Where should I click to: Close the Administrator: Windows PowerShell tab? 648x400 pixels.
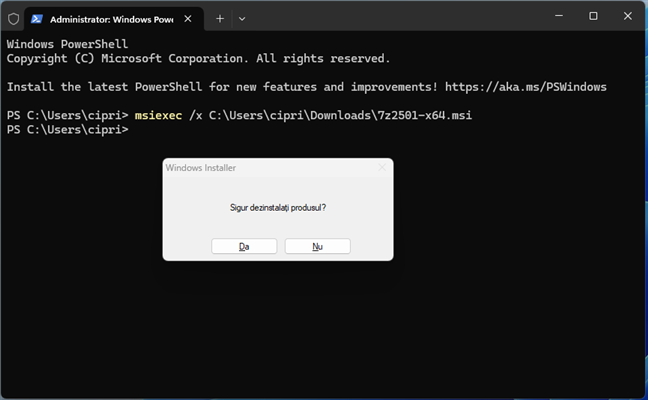coord(189,18)
